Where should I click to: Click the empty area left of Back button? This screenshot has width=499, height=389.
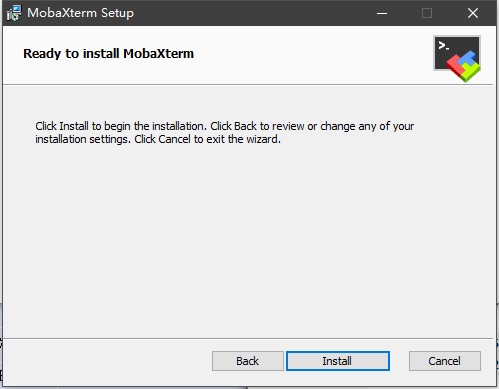pos(107,361)
